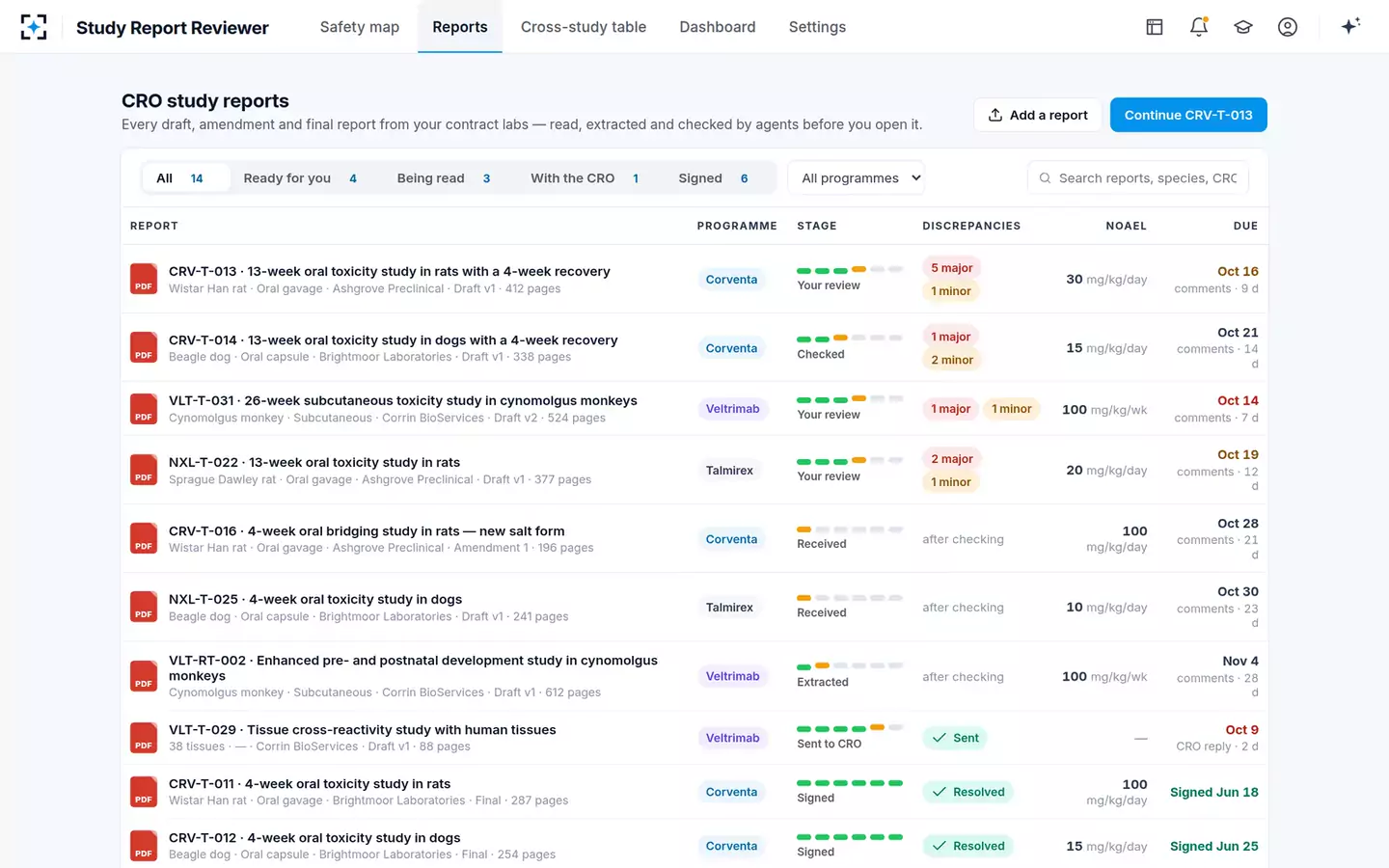Viewport: 1389px width, 868px height.
Task: Open report title NXL-T-025 4-week oral toxicity study
Action: (x=315, y=599)
